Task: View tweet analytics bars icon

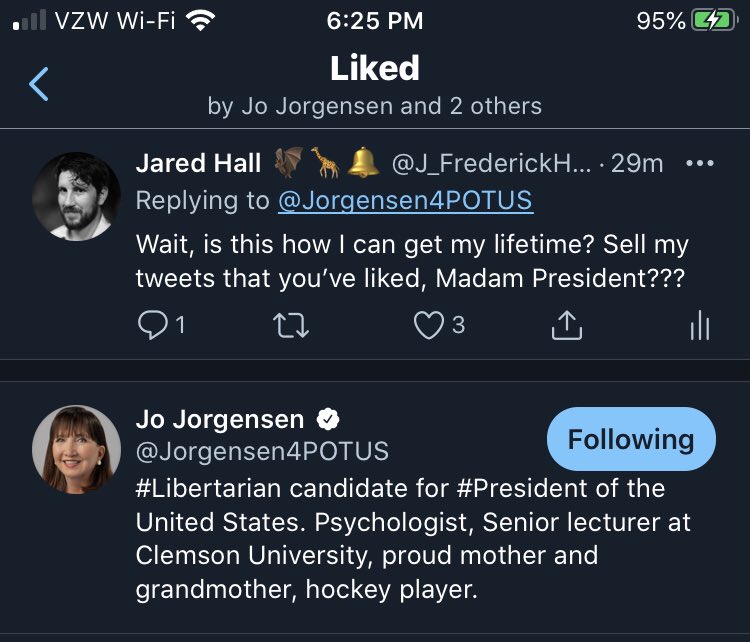Action: (x=700, y=325)
